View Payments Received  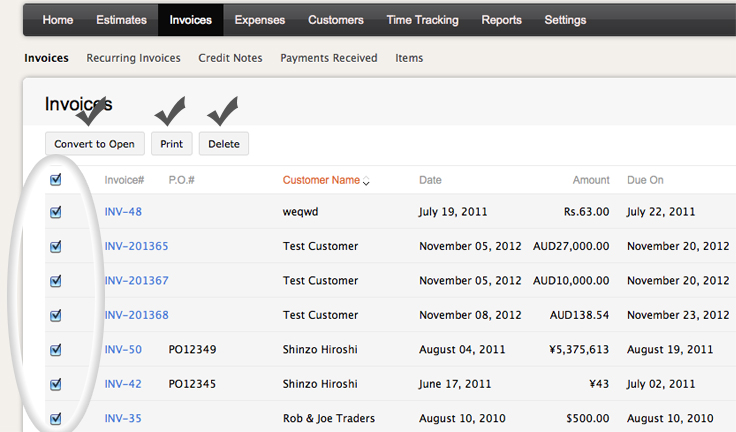329,58
